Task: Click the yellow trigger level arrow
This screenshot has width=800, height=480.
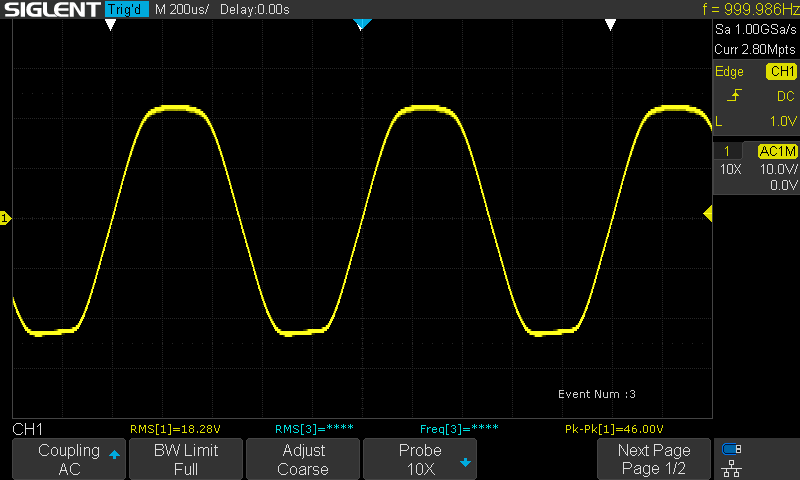Action: pyautogui.click(x=708, y=213)
